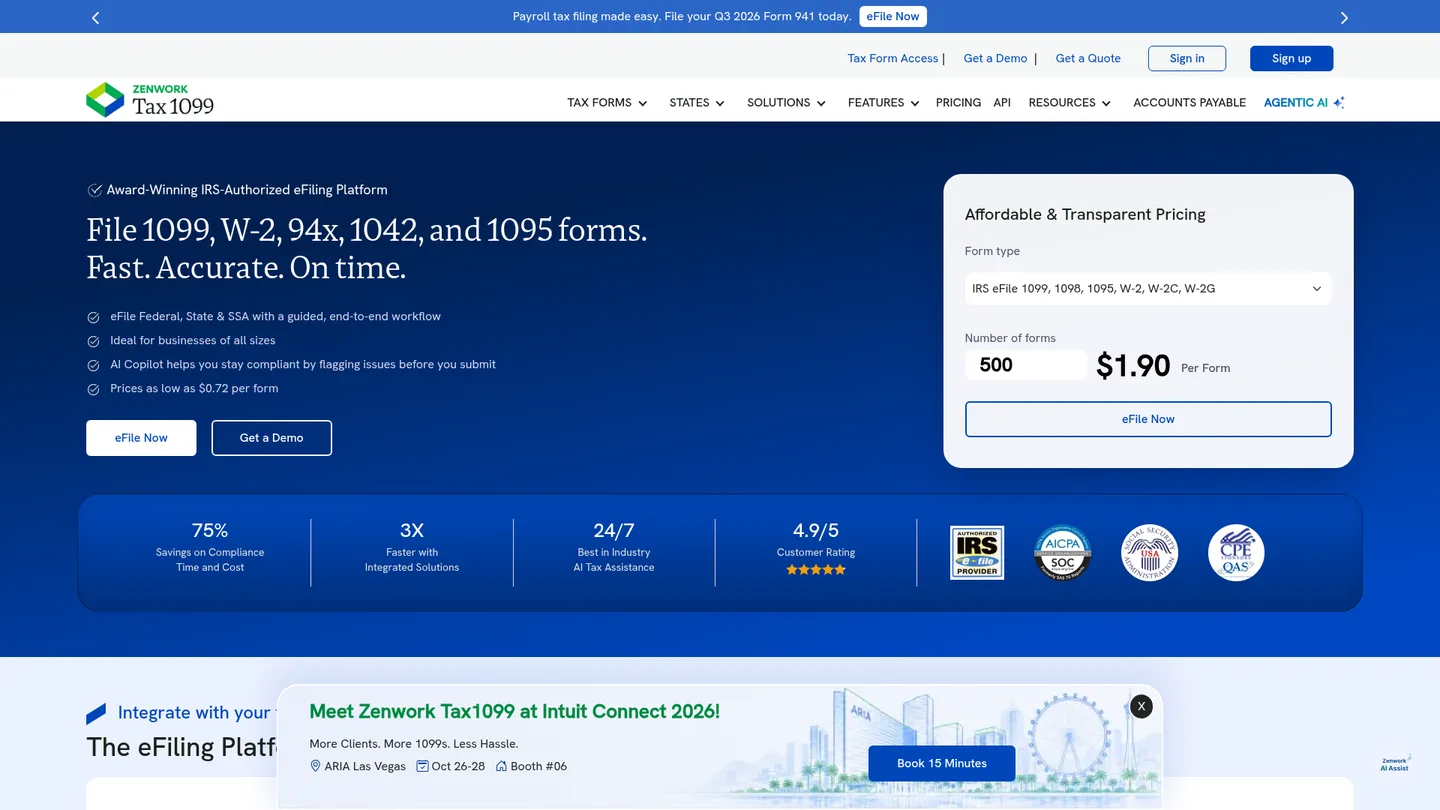The image size is (1440, 810).
Task: Click the IRS Authorized e-file Provider badge
Action: (x=977, y=553)
